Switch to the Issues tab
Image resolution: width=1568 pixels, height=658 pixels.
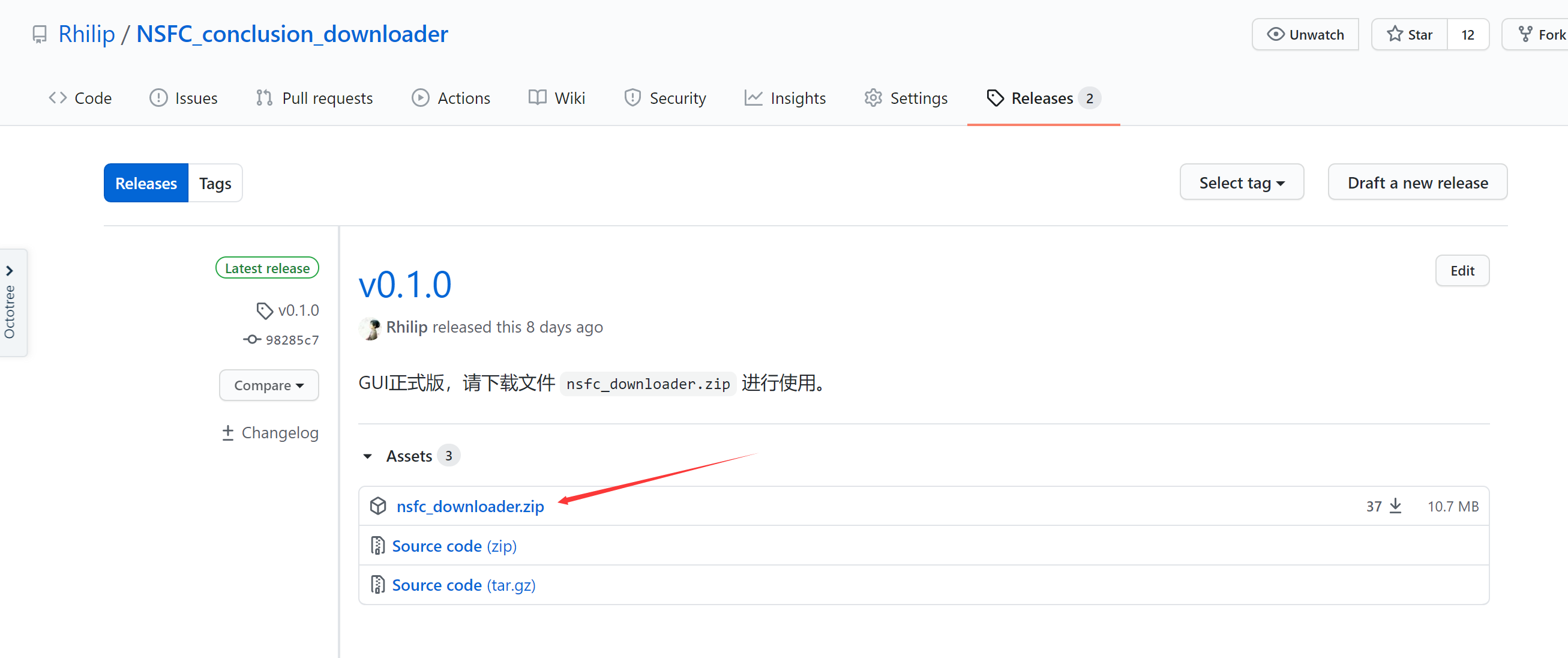(183, 98)
